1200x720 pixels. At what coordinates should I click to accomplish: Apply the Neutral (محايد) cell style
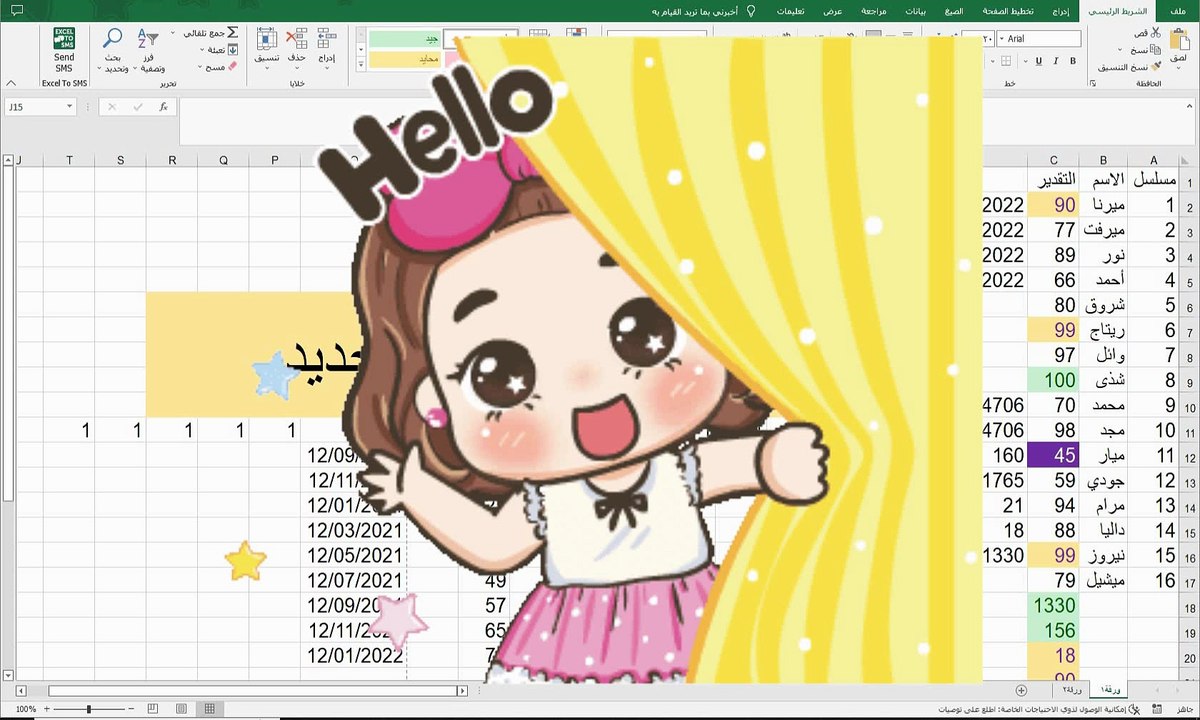coord(404,59)
